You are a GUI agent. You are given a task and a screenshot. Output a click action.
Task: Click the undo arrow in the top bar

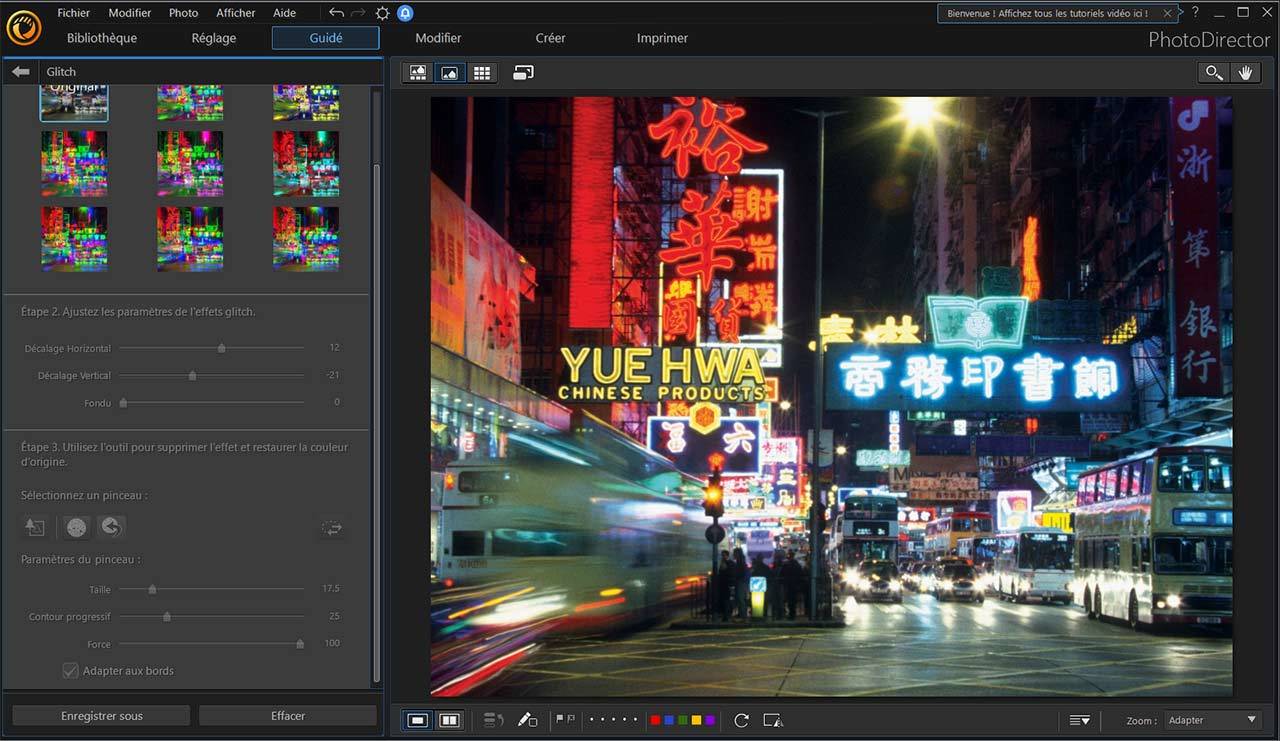click(x=336, y=13)
